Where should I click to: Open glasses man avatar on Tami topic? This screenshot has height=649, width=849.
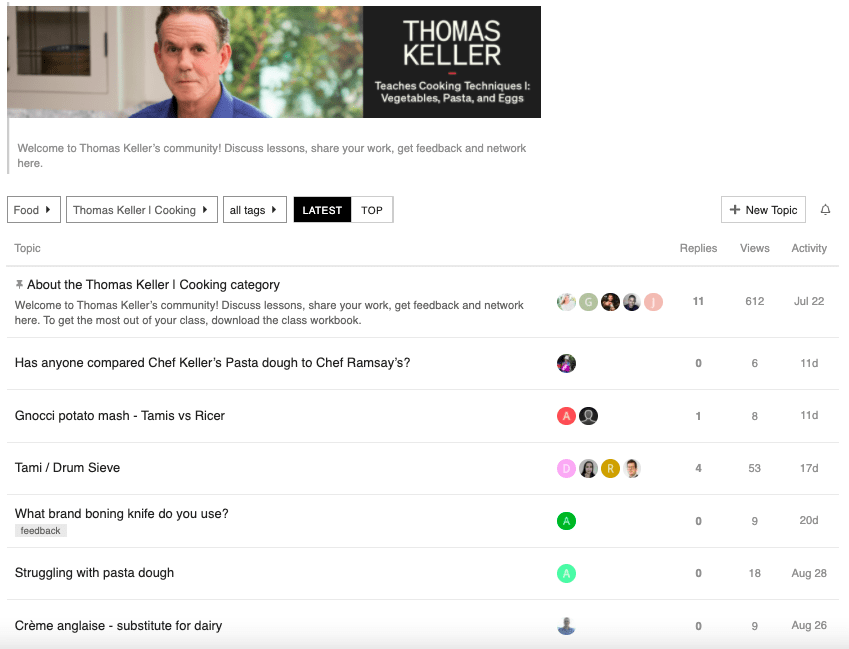click(x=632, y=468)
